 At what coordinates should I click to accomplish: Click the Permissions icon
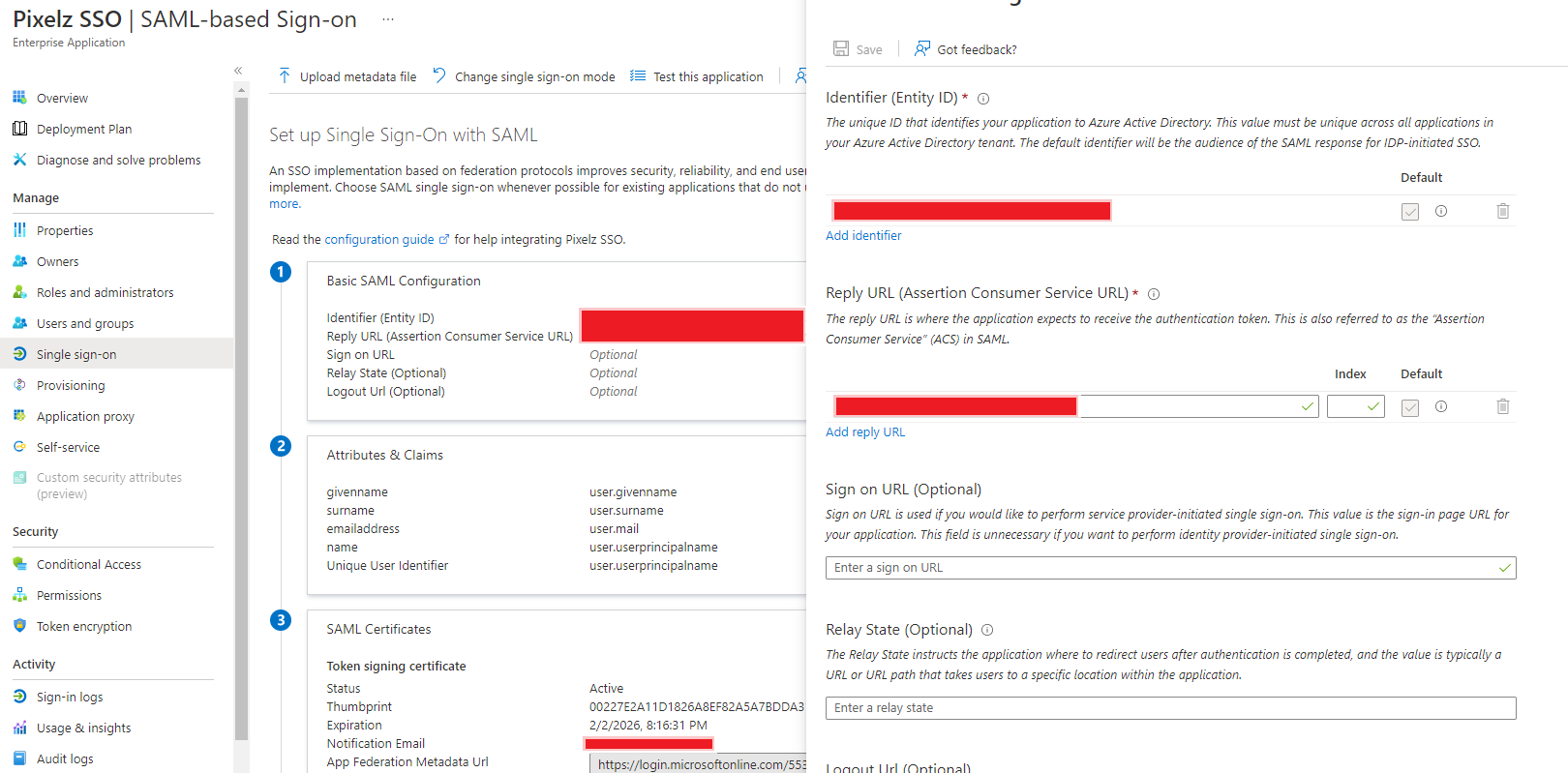19,595
